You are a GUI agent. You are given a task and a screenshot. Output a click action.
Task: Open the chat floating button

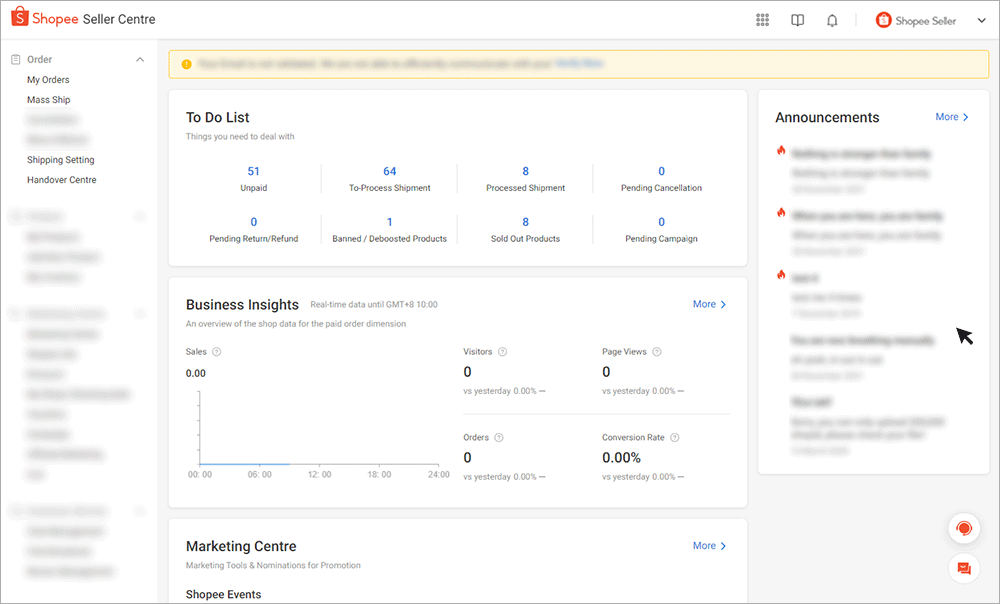coord(964,568)
